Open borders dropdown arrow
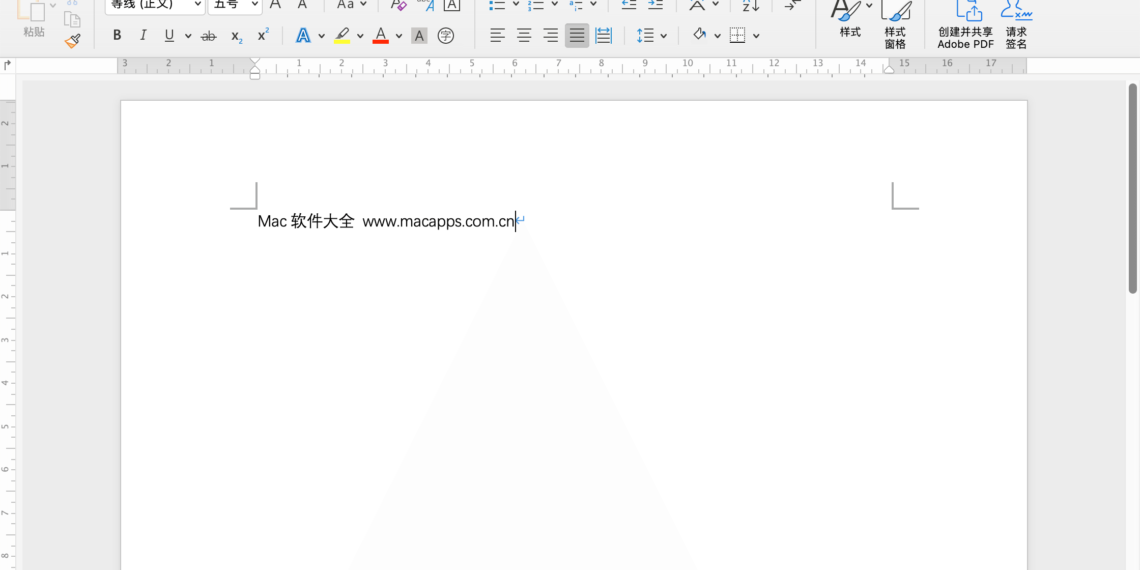The height and width of the screenshot is (570, 1140). coord(756,36)
